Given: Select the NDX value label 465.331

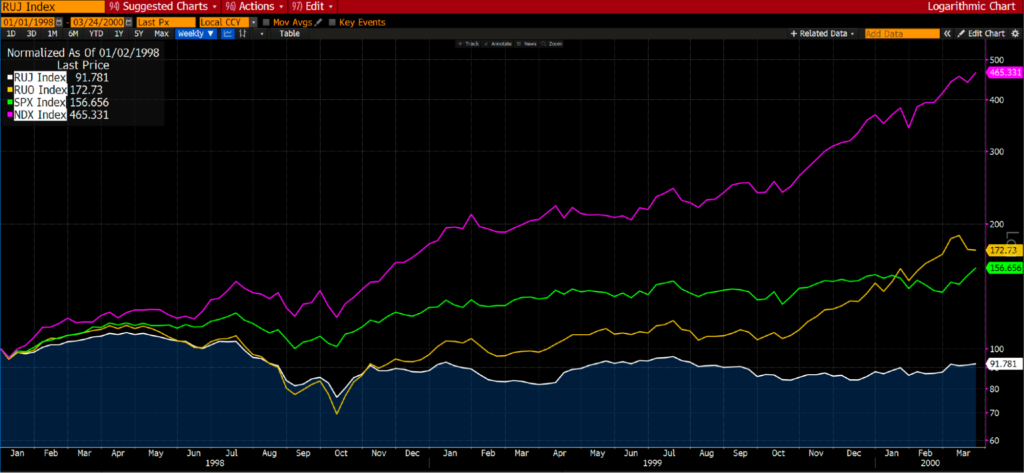Looking at the screenshot, I should pyautogui.click(x=1004, y=72).
